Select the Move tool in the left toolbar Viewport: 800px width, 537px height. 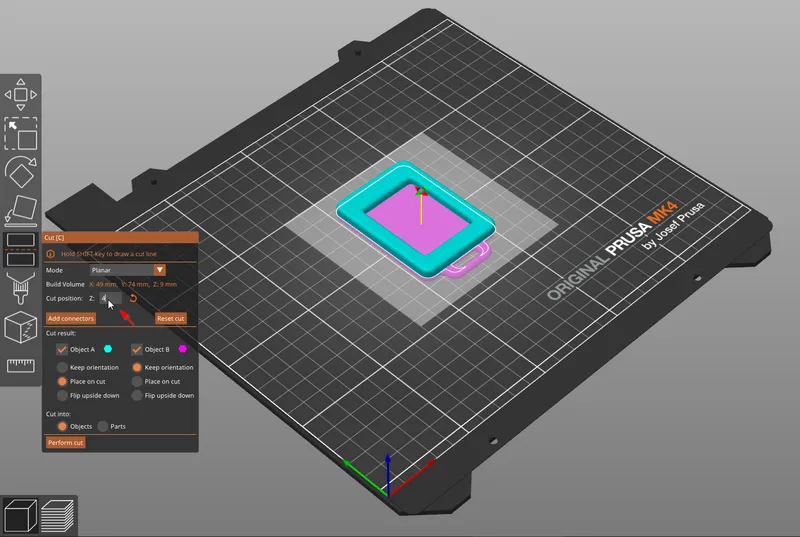pos(20,95)
